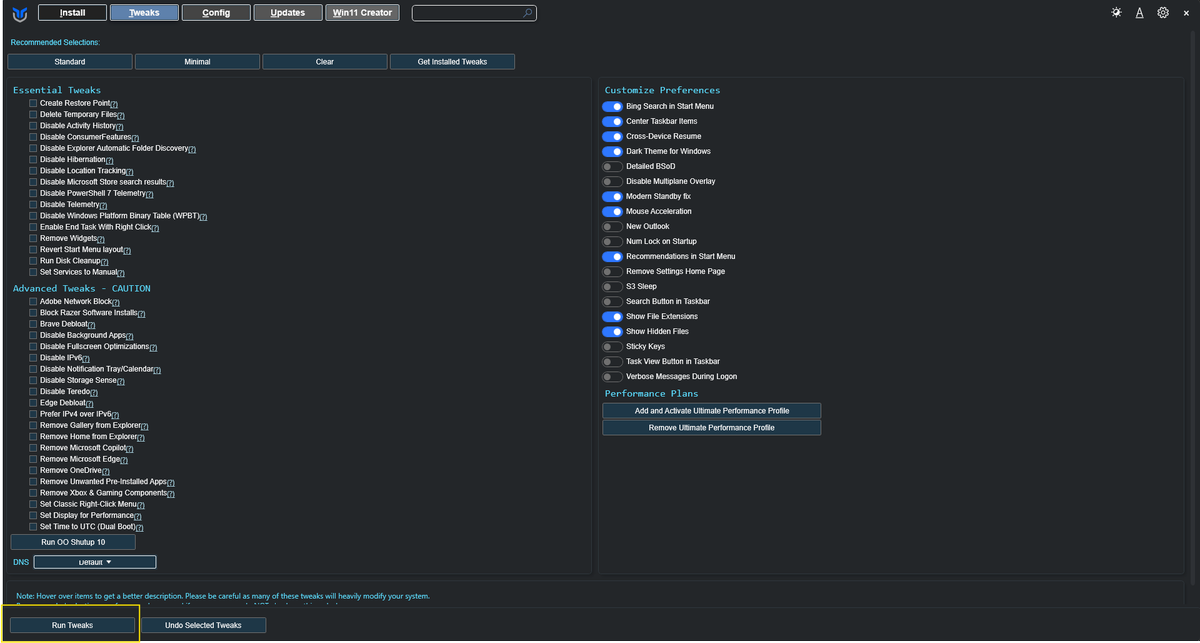
Task: Open the (?) help for Brave Debloat
Action: (x=91, y=325)
